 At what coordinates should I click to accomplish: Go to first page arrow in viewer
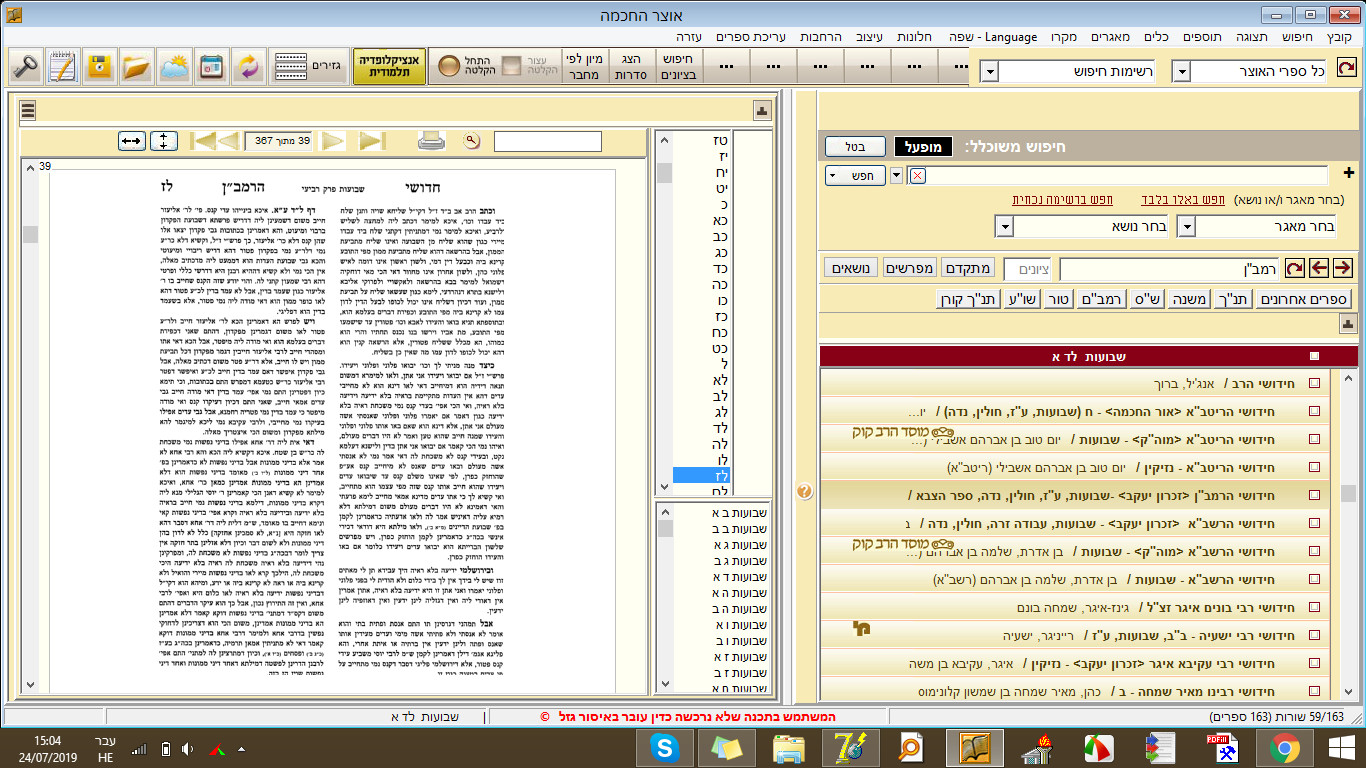click(203, 141)
